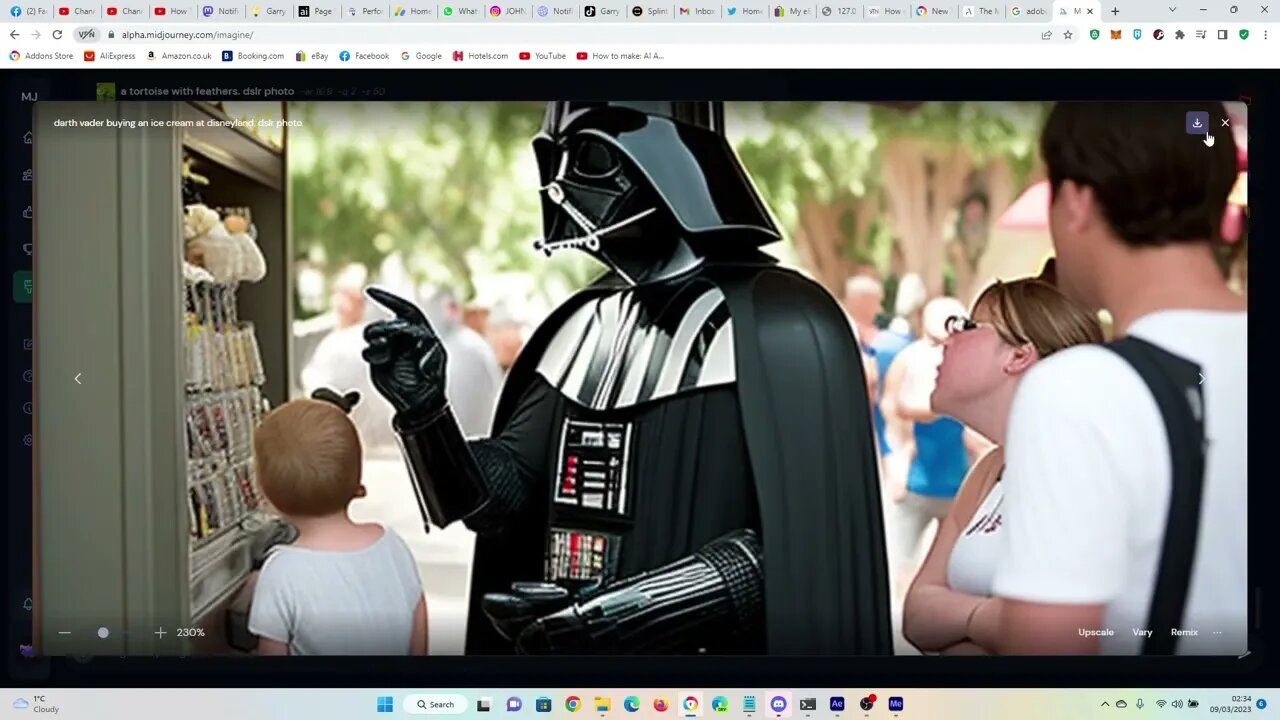Image resolution: width=1280 pixels, height=720 pixels.
Task: Open the Google bookmark
Action: coord(421,56)
